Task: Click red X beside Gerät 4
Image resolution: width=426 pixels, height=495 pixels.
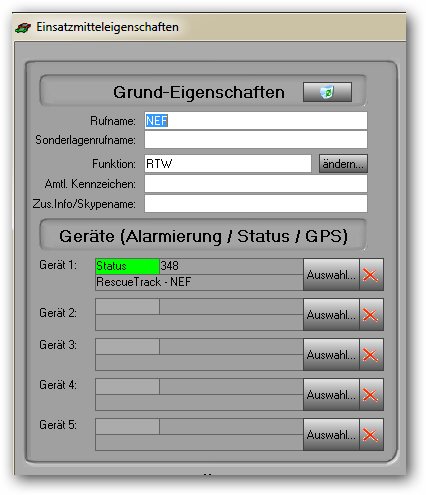Action: click(371, 395)
